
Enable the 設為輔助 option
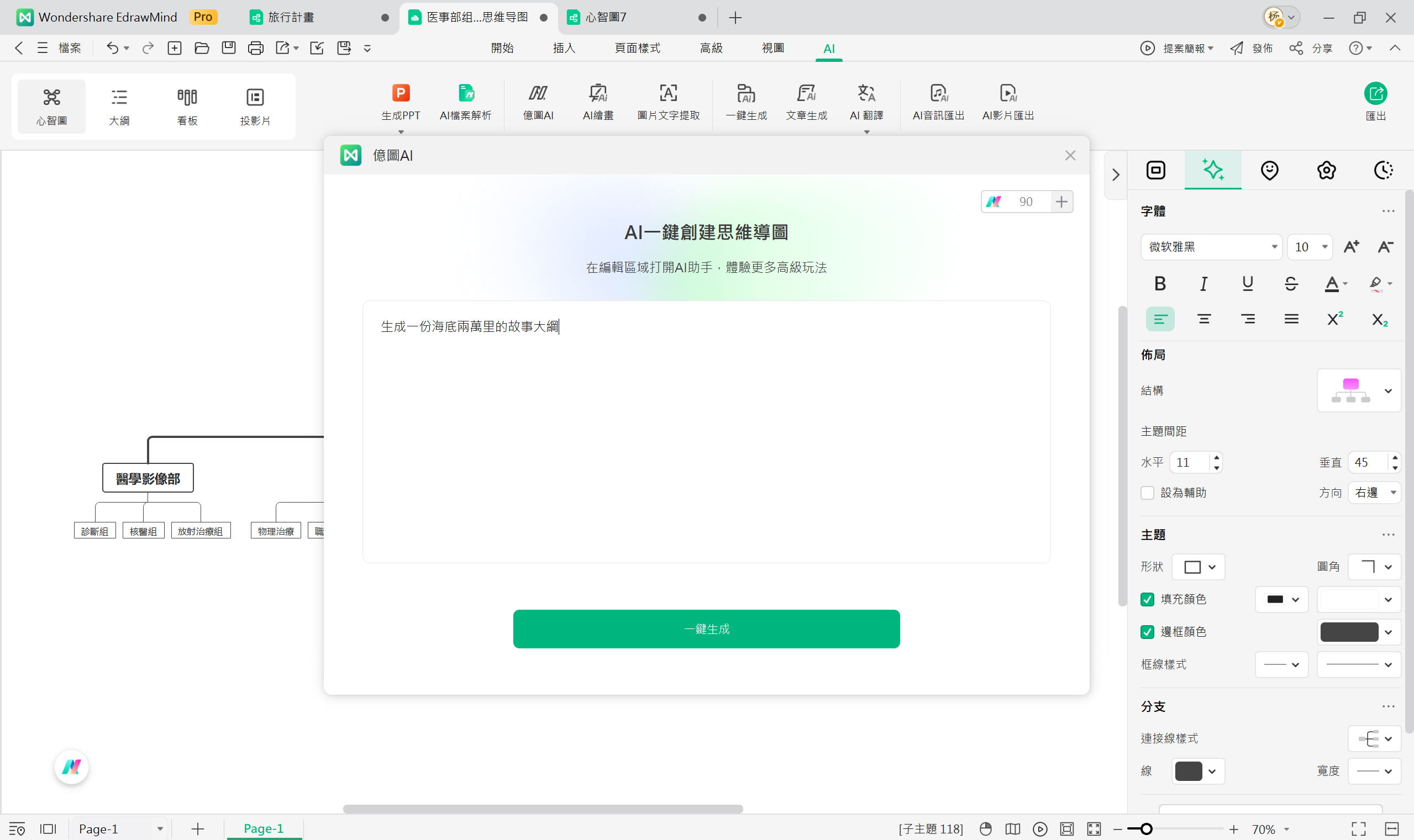coord(1149,493)
